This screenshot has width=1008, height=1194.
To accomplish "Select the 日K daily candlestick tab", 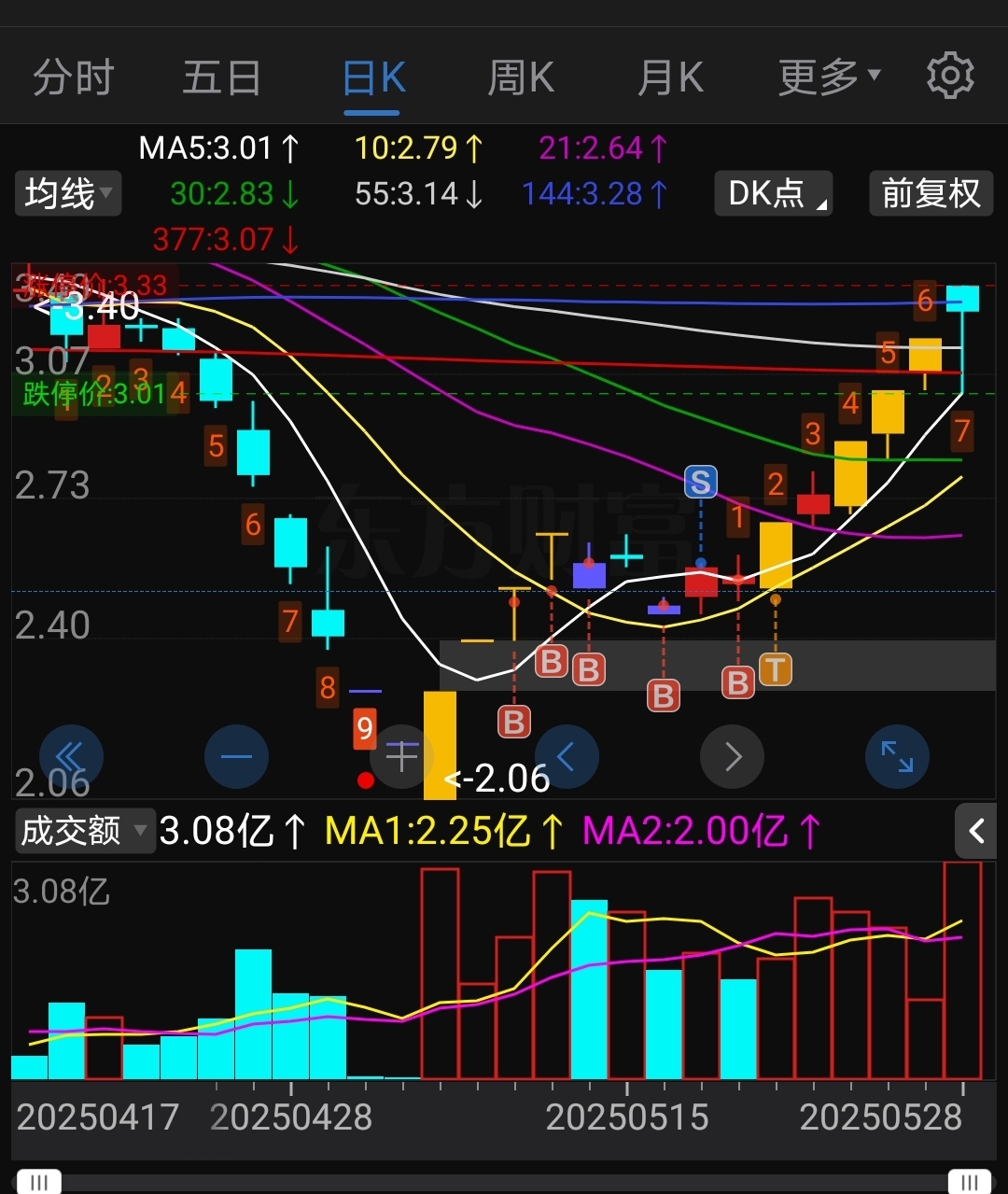I will [x=373, y=77].
